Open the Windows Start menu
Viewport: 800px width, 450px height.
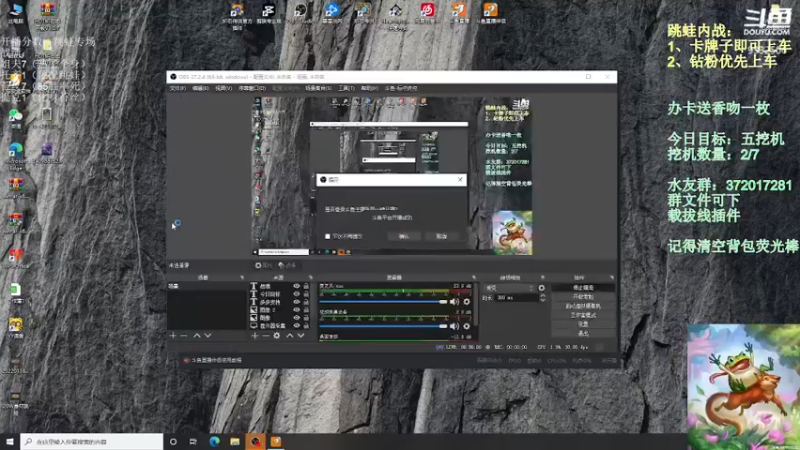(x=10, y=441)
